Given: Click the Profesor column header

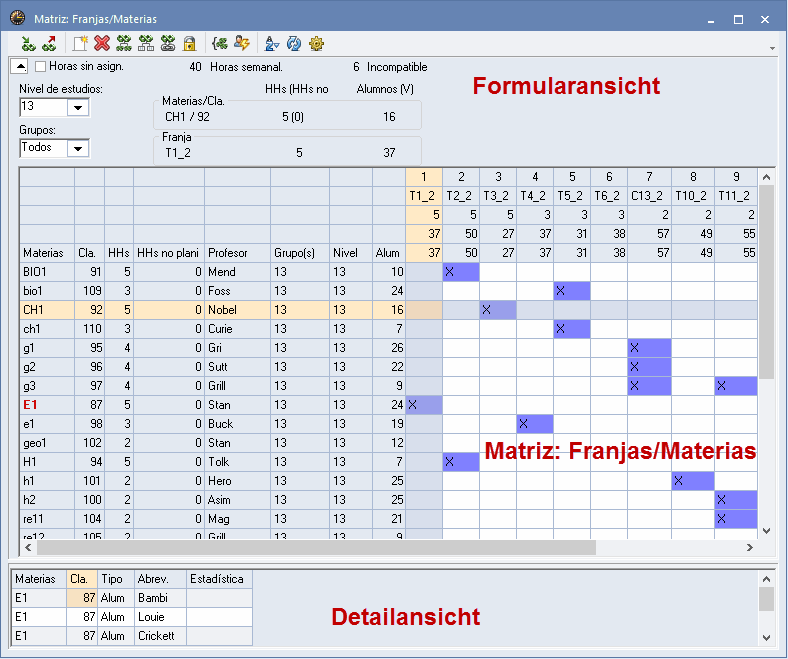Looking at the screenshot, I should point(237,253).
